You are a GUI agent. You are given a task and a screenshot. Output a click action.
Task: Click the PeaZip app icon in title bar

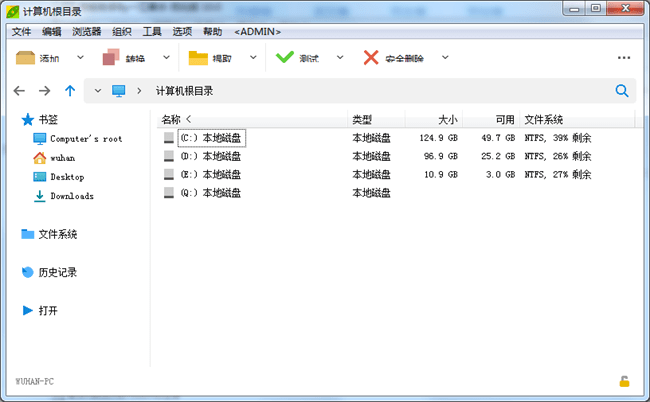(13, 12)
